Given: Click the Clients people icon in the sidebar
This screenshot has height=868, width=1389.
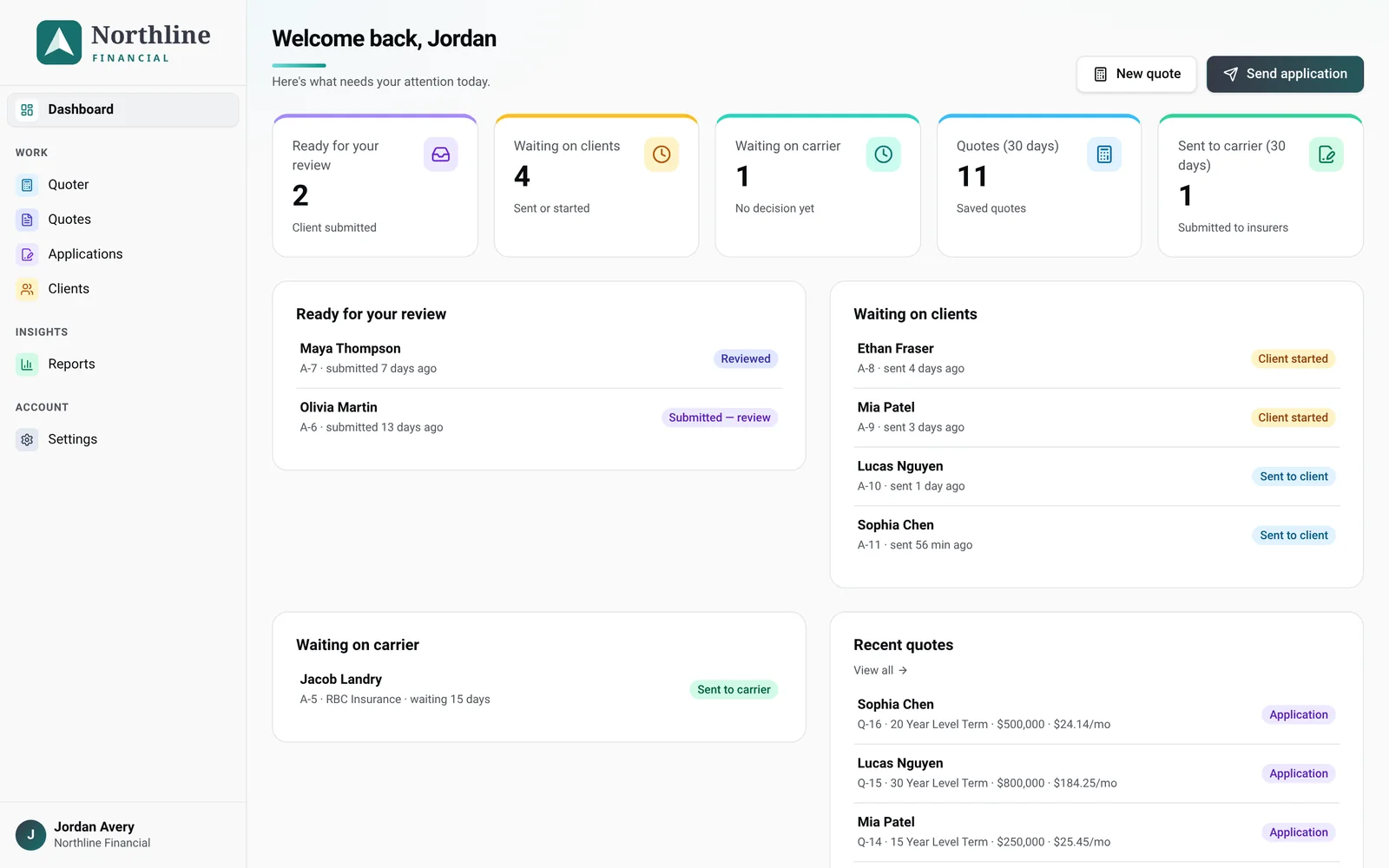Looking at the screenshot, I should pos(27,289).
